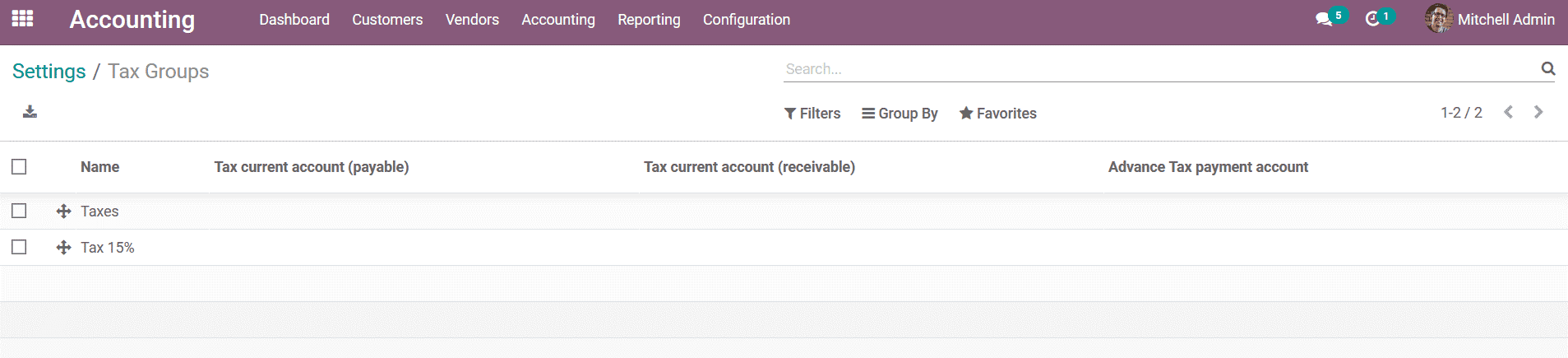Open the Reporting menu

(x=649, y=20)
